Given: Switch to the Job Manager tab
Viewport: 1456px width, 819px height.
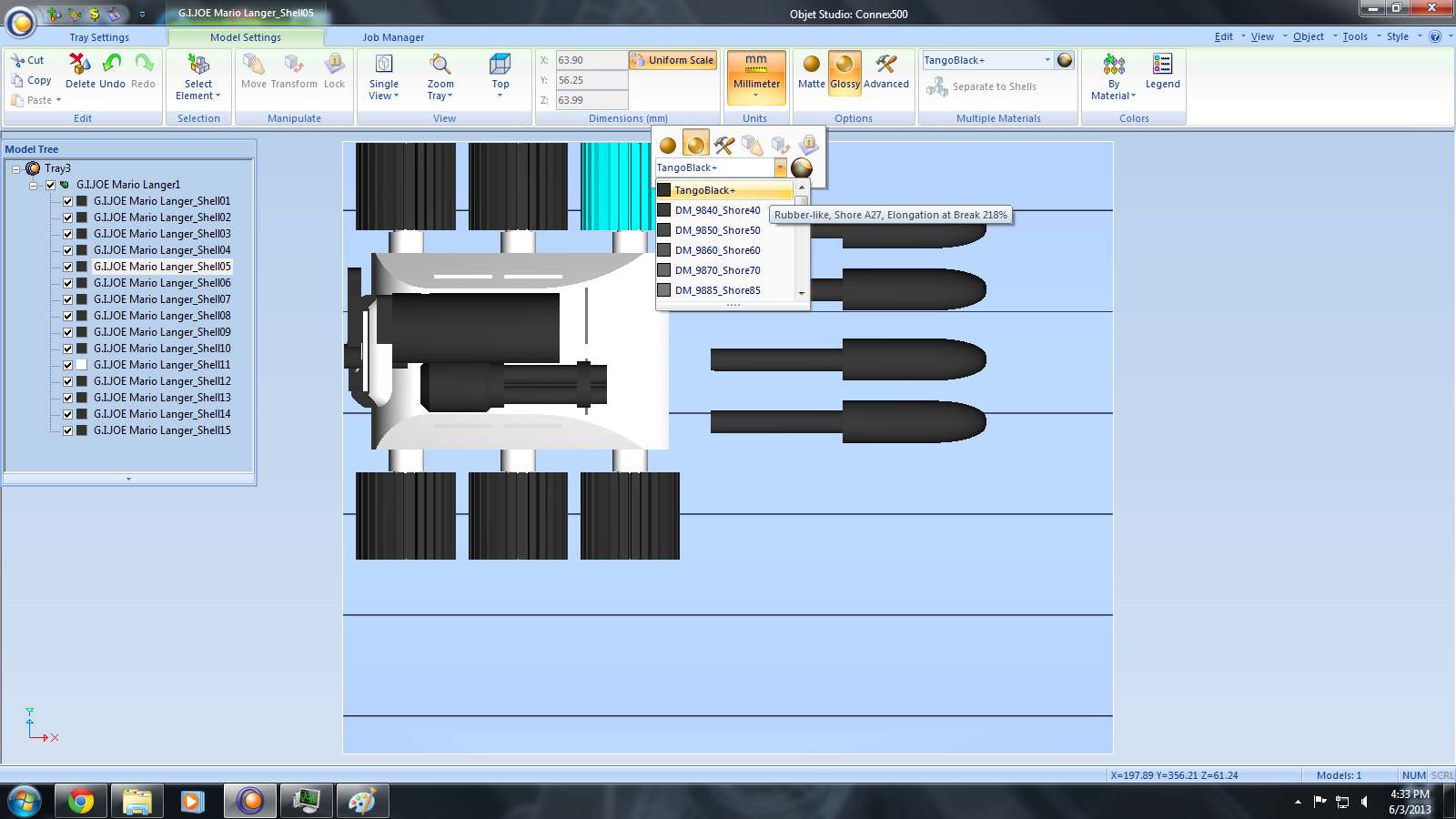Looking at the screenshot, I should click(393, 37).
